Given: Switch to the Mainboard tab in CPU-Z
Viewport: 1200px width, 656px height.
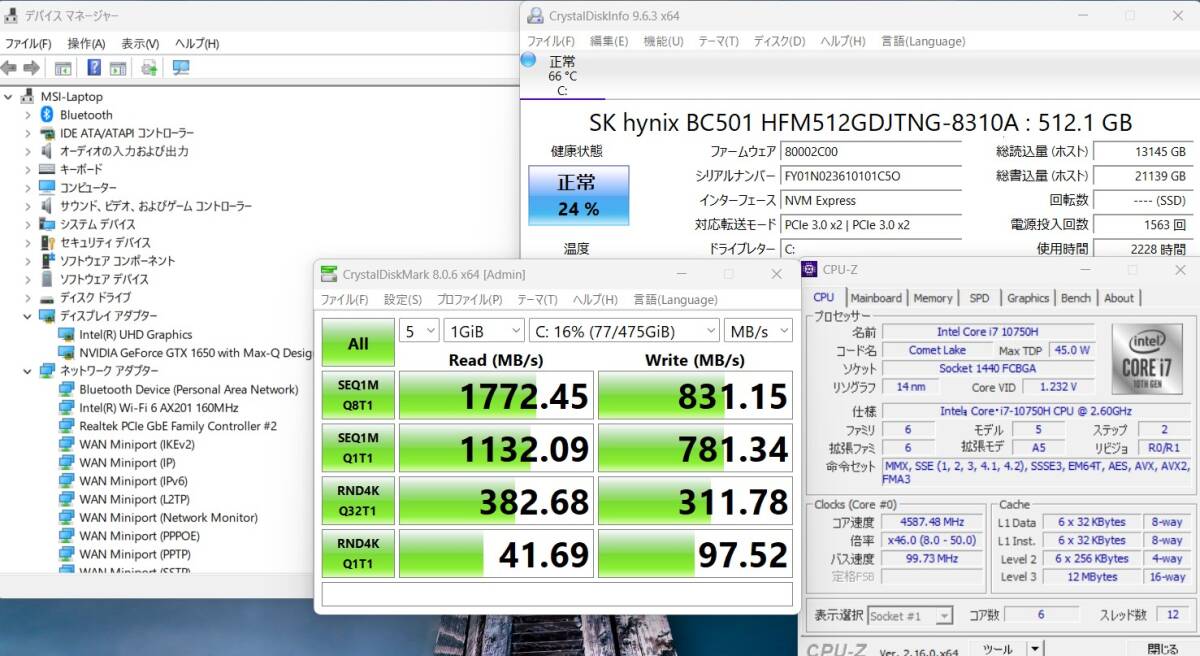Looking at the screenshot, I should click(876, 298).
